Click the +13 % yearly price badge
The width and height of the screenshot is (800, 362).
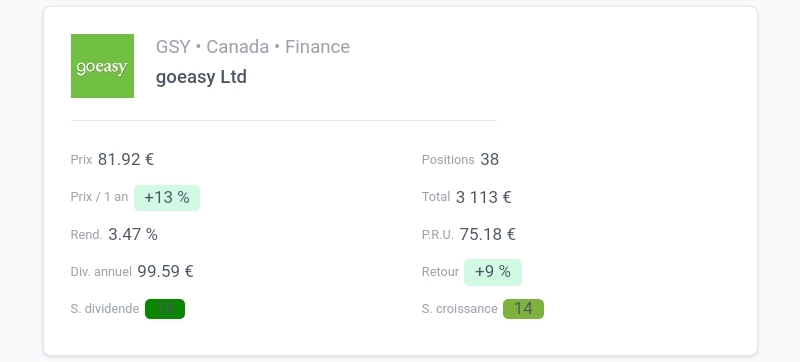point(167,198)
